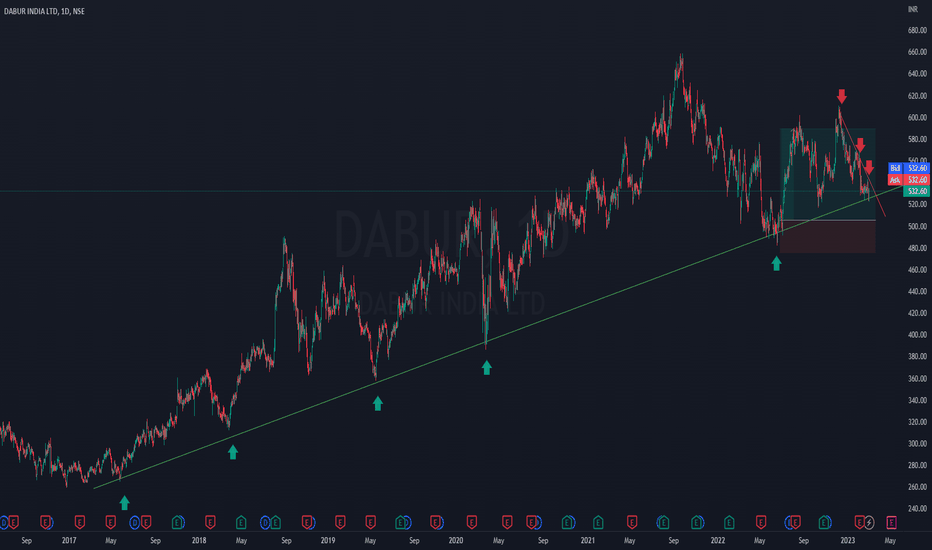Open the red earnings marker just after the 2020 label
The image size is (932, 550).
pyautogui.click(x=472, y=522)
